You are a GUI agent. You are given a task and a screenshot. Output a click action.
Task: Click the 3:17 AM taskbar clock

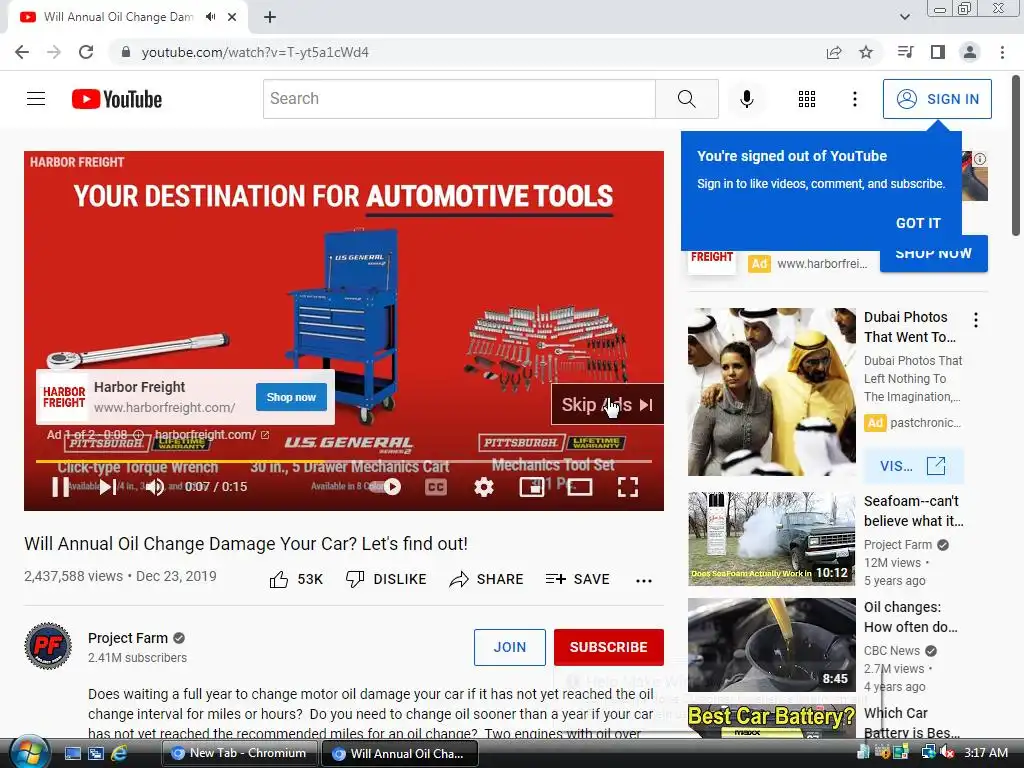(x=986, y=753)
